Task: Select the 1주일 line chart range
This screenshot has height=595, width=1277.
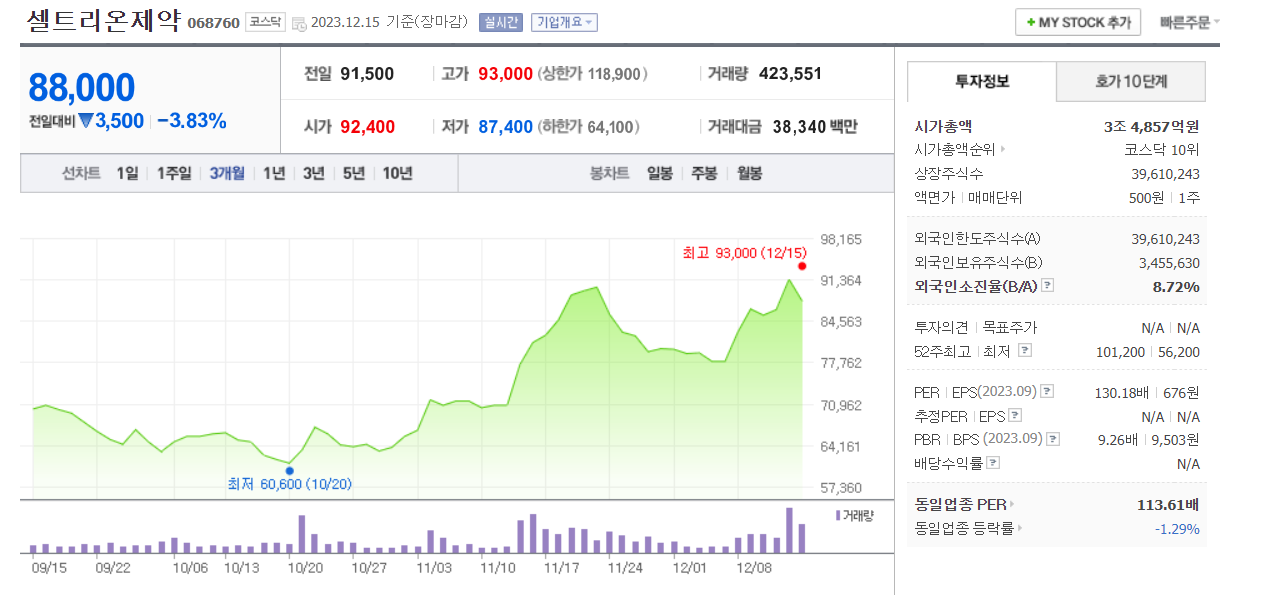Action: pos(174,173)
